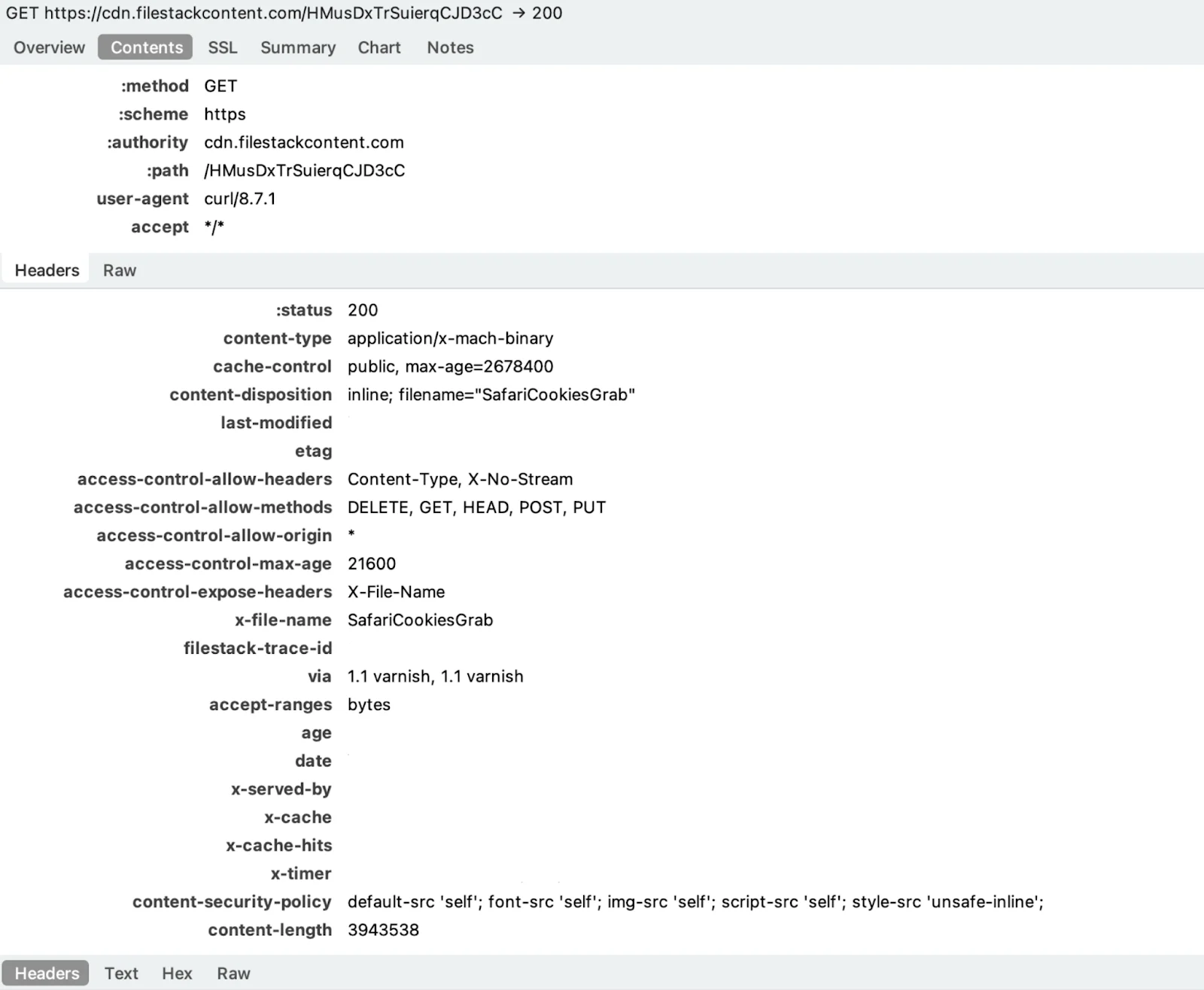Select the content-disposition filename value

click(x=491, y=395)
